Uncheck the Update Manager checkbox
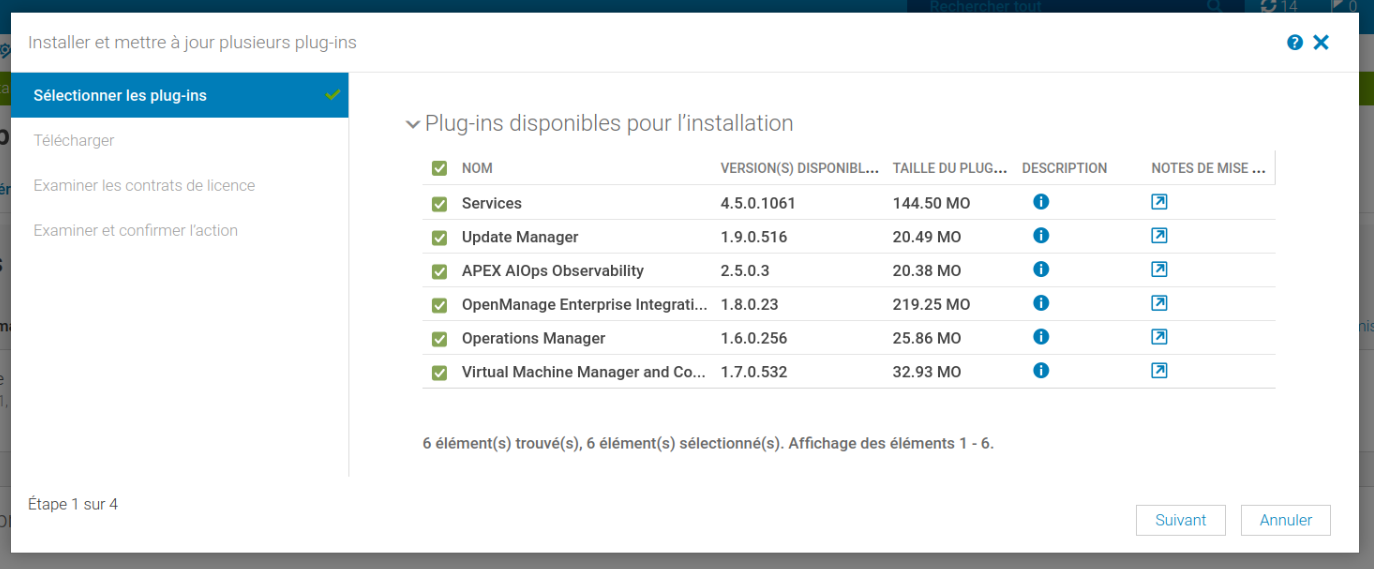Image resolution: width=1374 pixels, height=569 pixels. (x=439, y=238)
